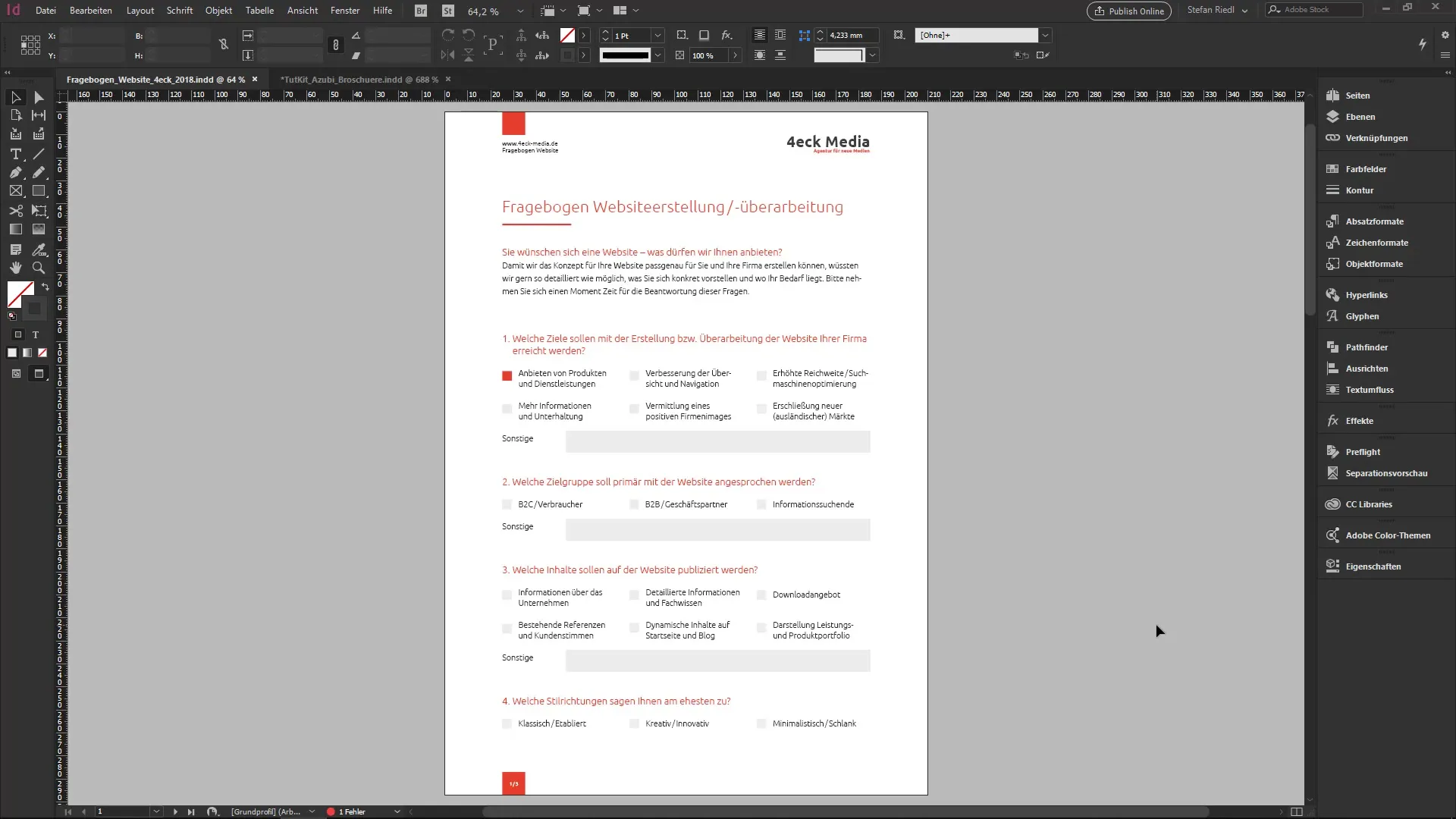The width and height of the screenshot is (1456, 819).
Task: Toggle the Normal view mode button
Action: 16,373
